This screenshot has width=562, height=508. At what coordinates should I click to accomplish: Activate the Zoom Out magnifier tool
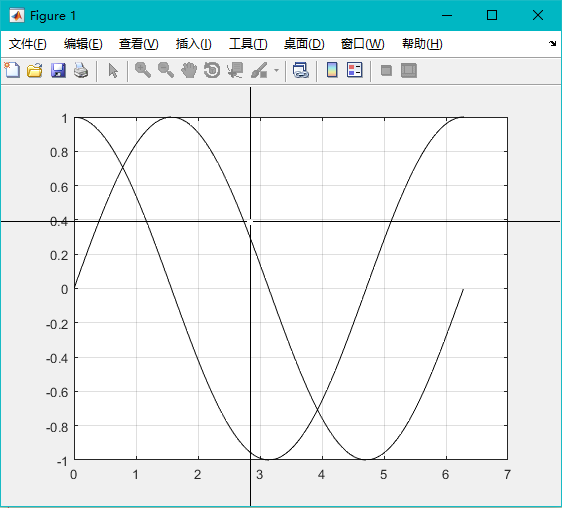[x=166, y=70]
